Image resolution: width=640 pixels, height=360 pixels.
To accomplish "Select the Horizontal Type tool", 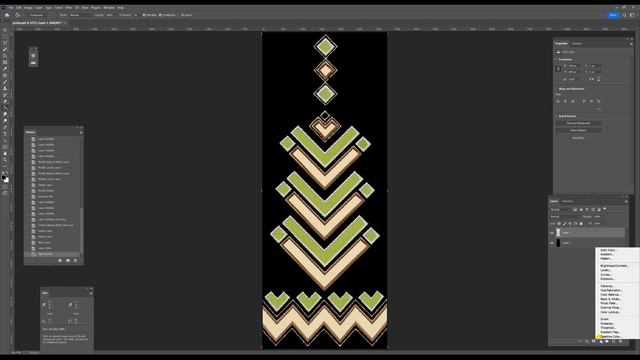I will point(5,134).
